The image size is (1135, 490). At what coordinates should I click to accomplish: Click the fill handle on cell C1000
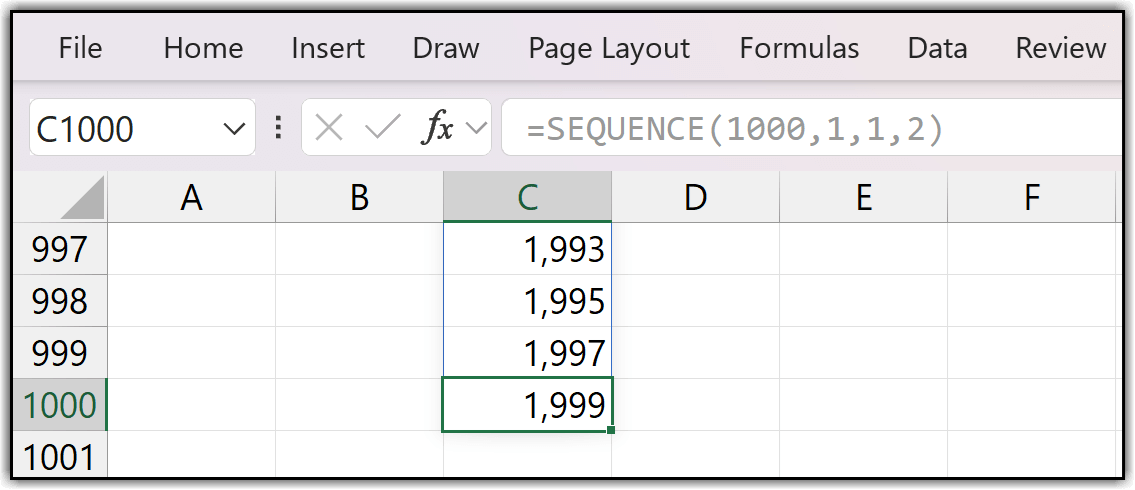coord(611,431)
